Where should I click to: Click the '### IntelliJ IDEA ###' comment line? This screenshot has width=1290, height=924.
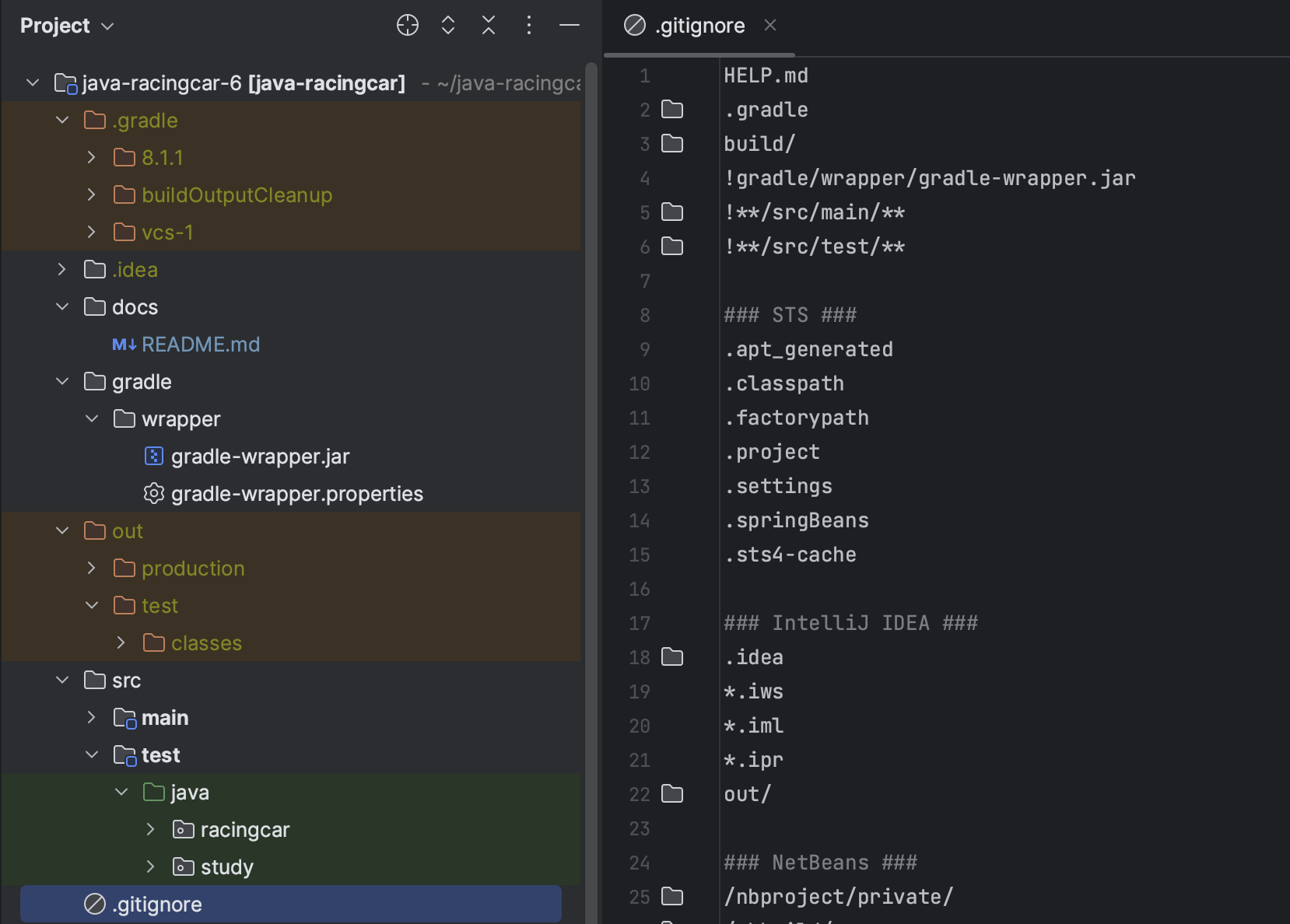(x=850, y=623)
